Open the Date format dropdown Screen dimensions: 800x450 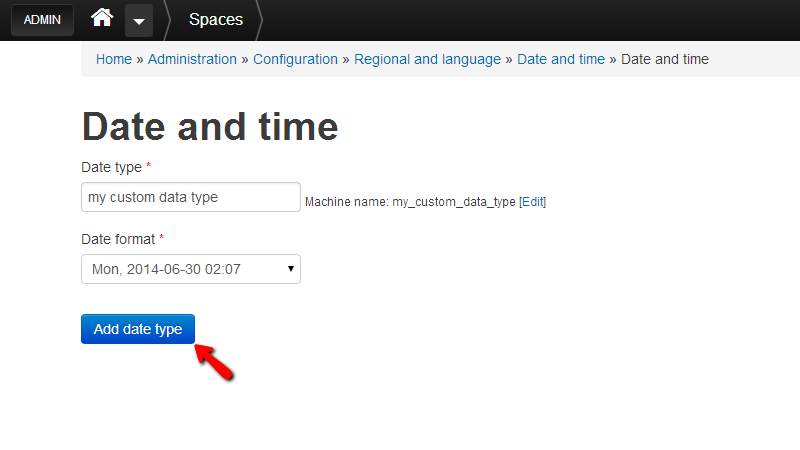tap(190, 269)
